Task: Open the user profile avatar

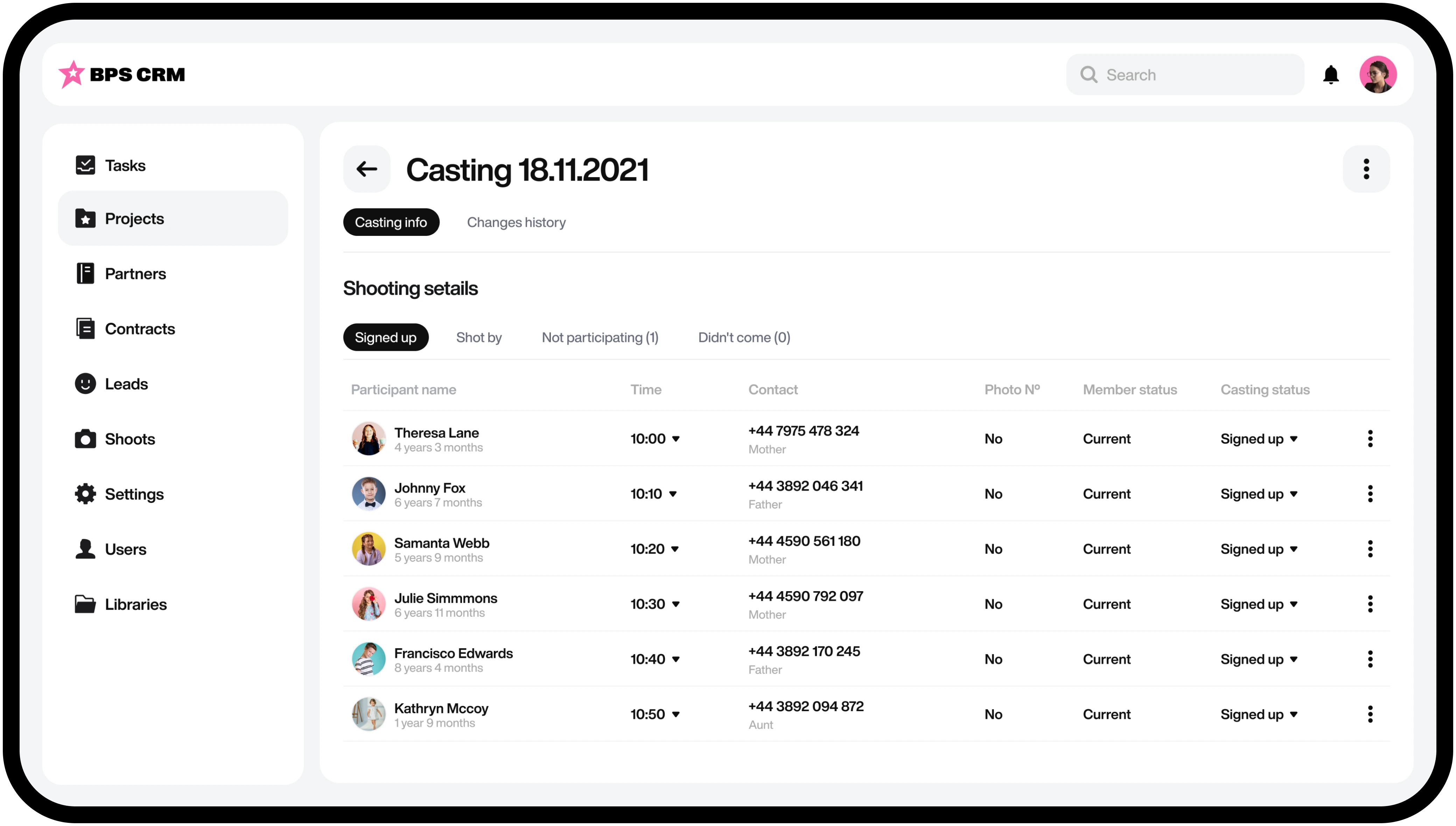Action: [x=1378, y=74]
